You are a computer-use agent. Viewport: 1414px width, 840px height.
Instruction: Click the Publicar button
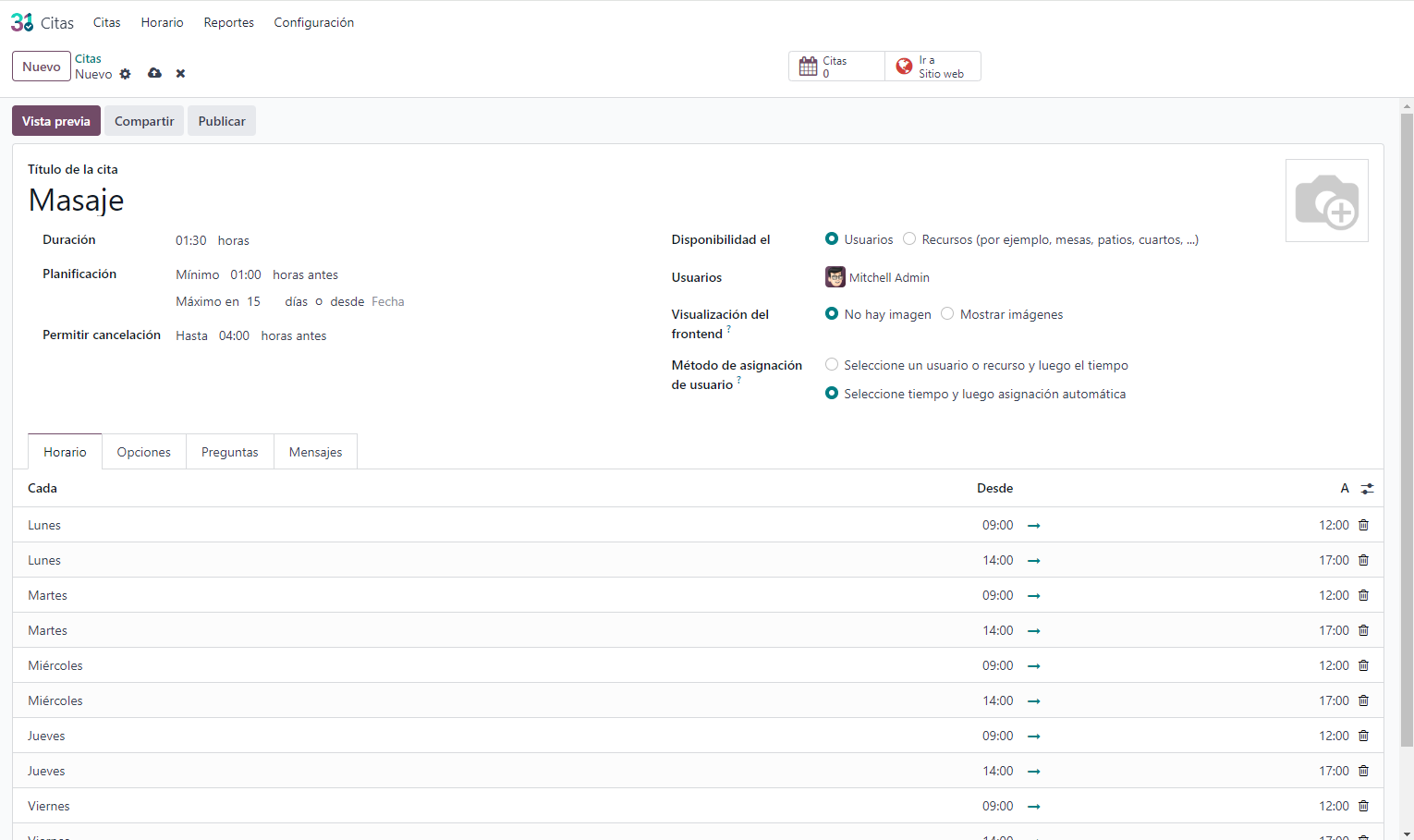coord(222,121)
